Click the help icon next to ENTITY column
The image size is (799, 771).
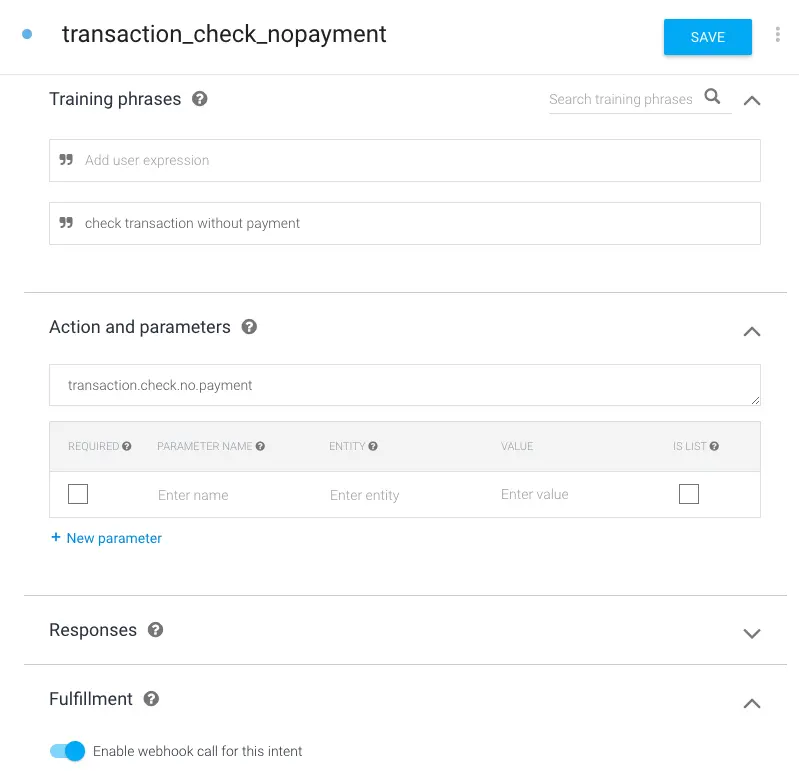373,446
